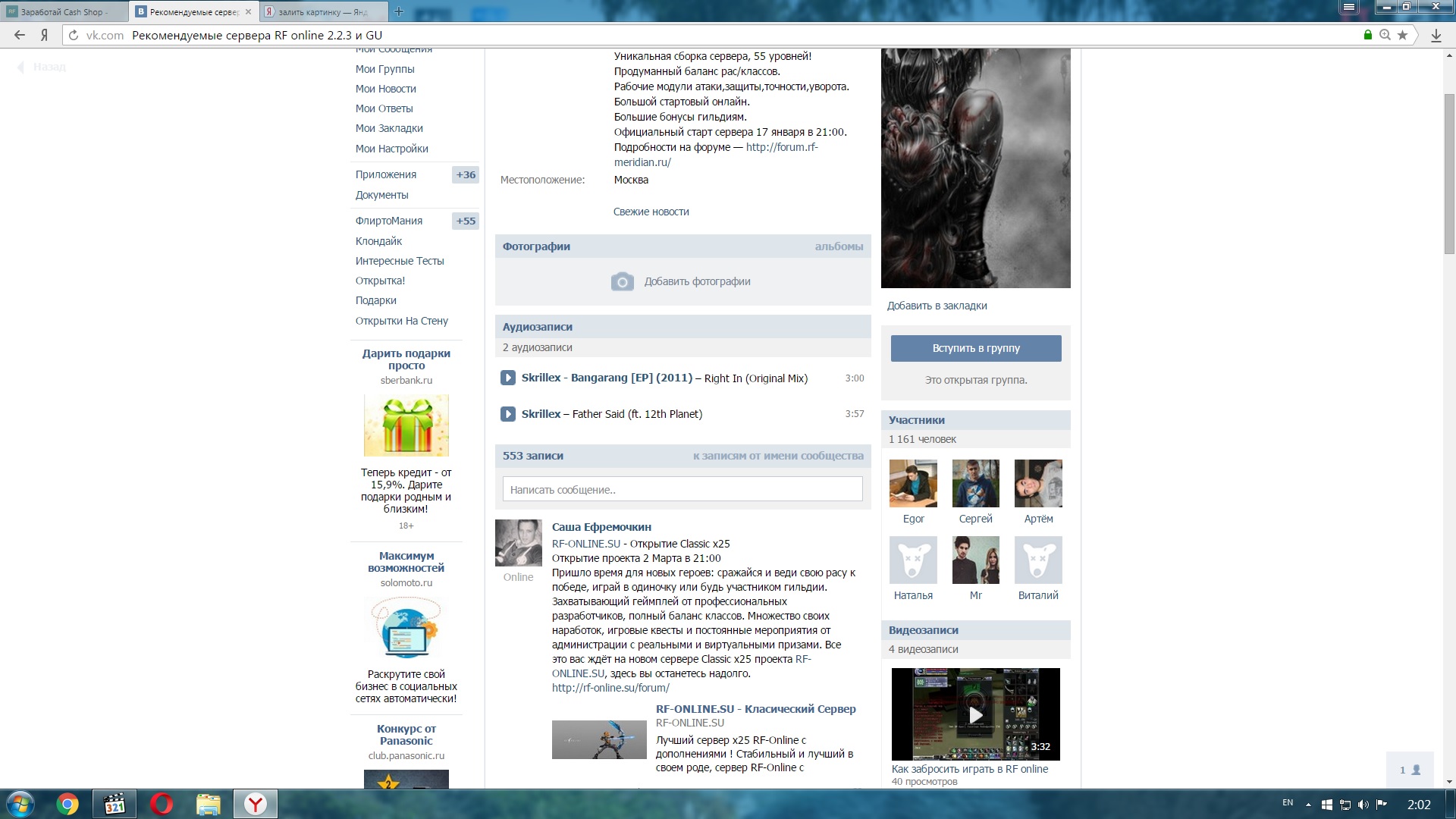Open 'Мои Закладки' in sidebar
1456x819 pixels.
click(389, 128)
